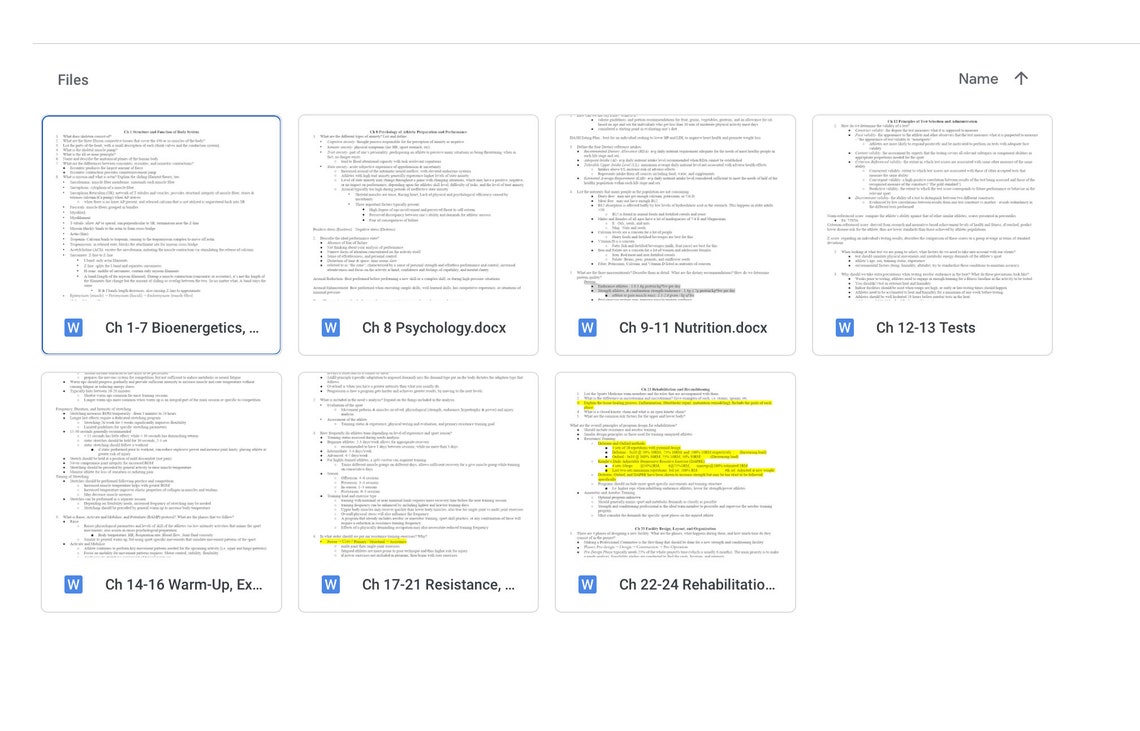The height and width of the screenshot is (731, 1140).
Task: Click the Ch 12-13 Tests file name
Action: tap(925, 327)
